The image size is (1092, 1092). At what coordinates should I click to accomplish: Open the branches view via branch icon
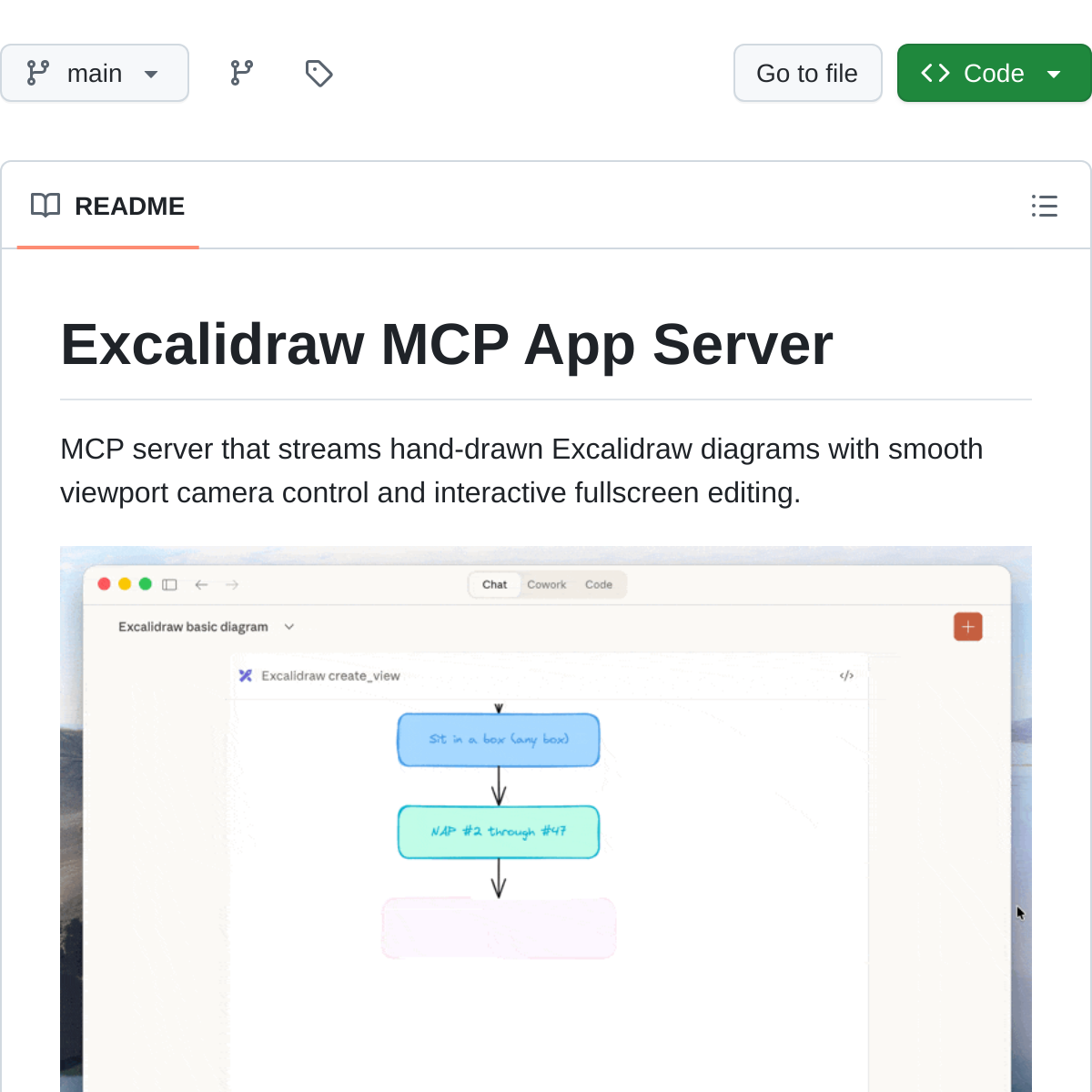click(240, 73)
